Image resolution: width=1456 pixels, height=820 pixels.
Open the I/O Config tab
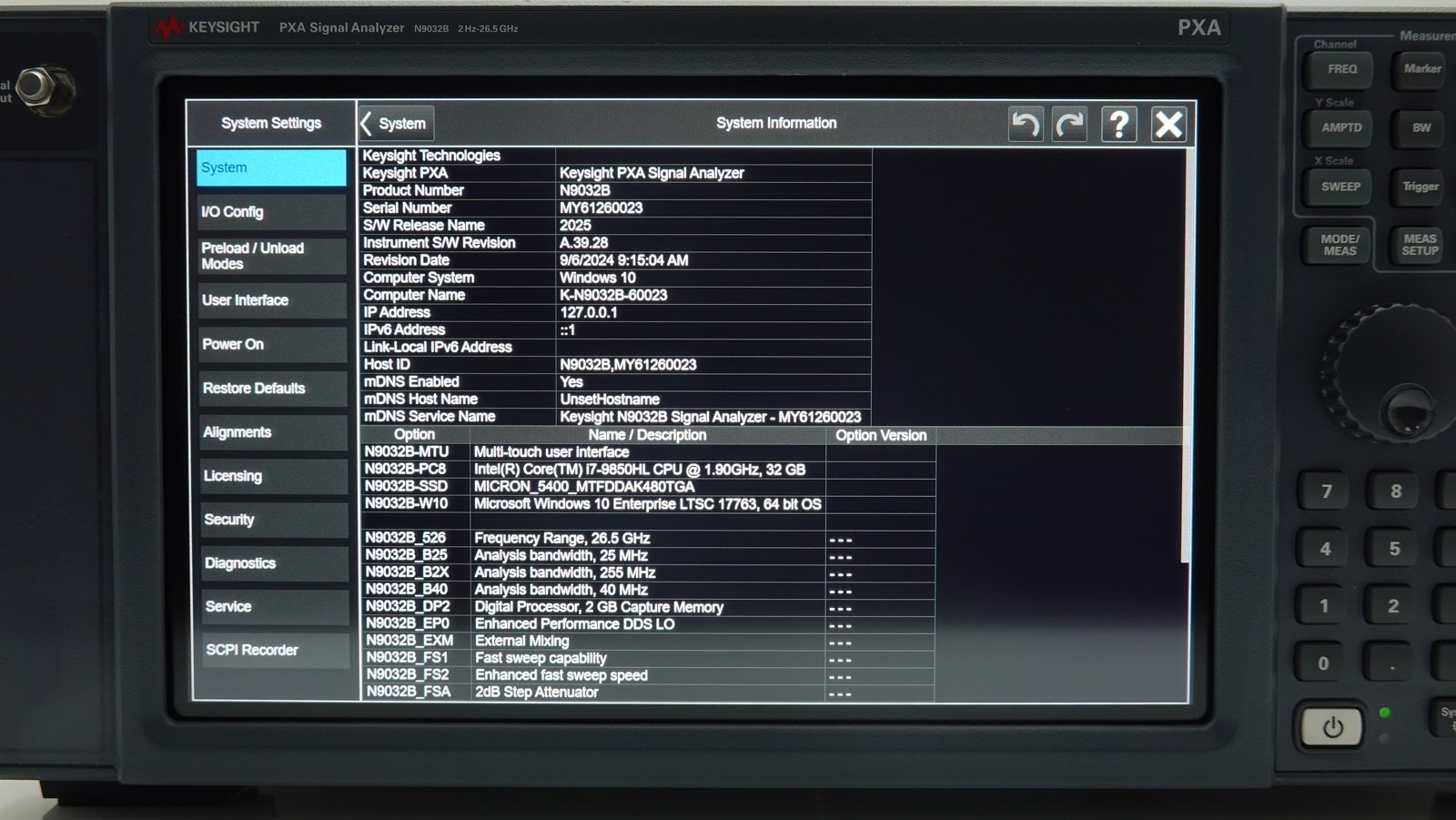271,212
